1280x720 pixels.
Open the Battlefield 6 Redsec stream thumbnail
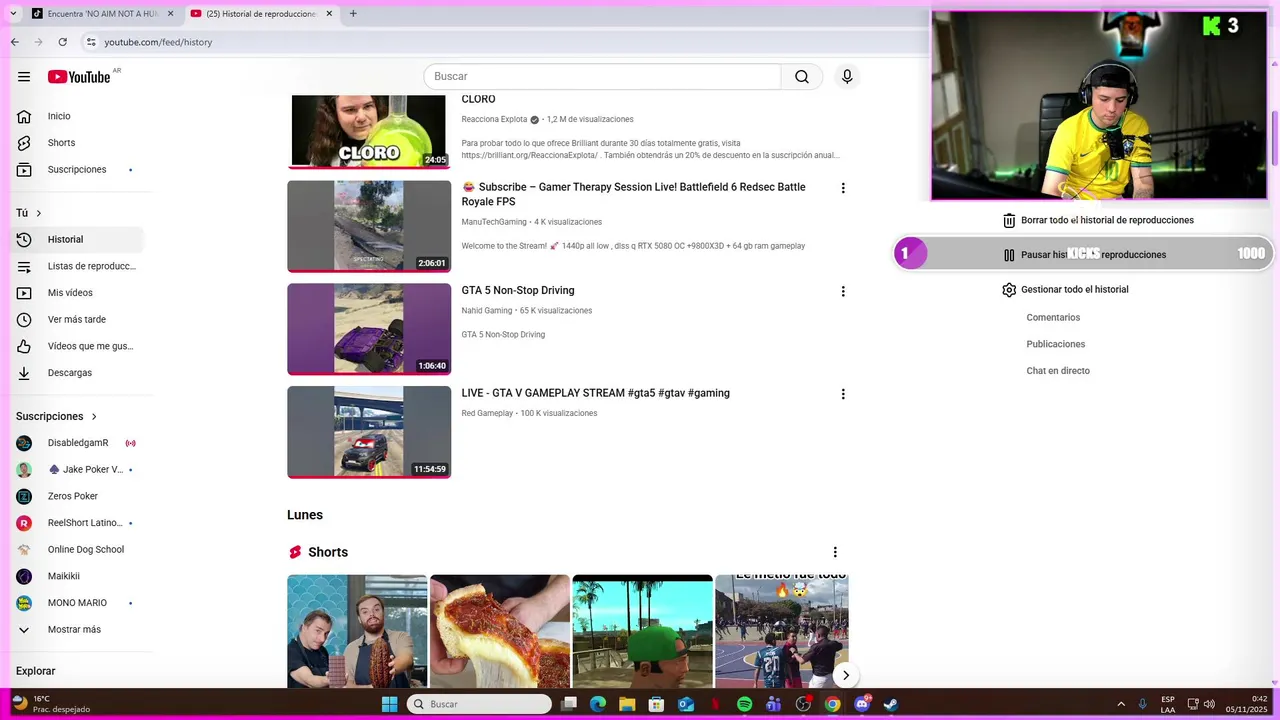point(369,226)
